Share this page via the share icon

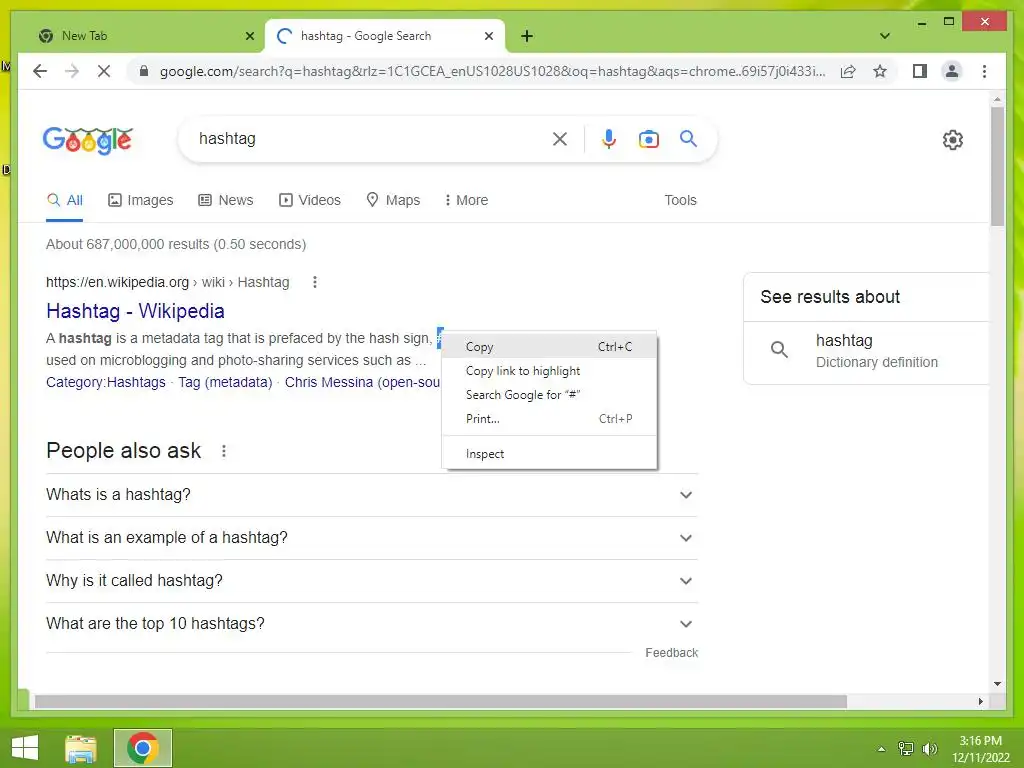pos(848,71)
